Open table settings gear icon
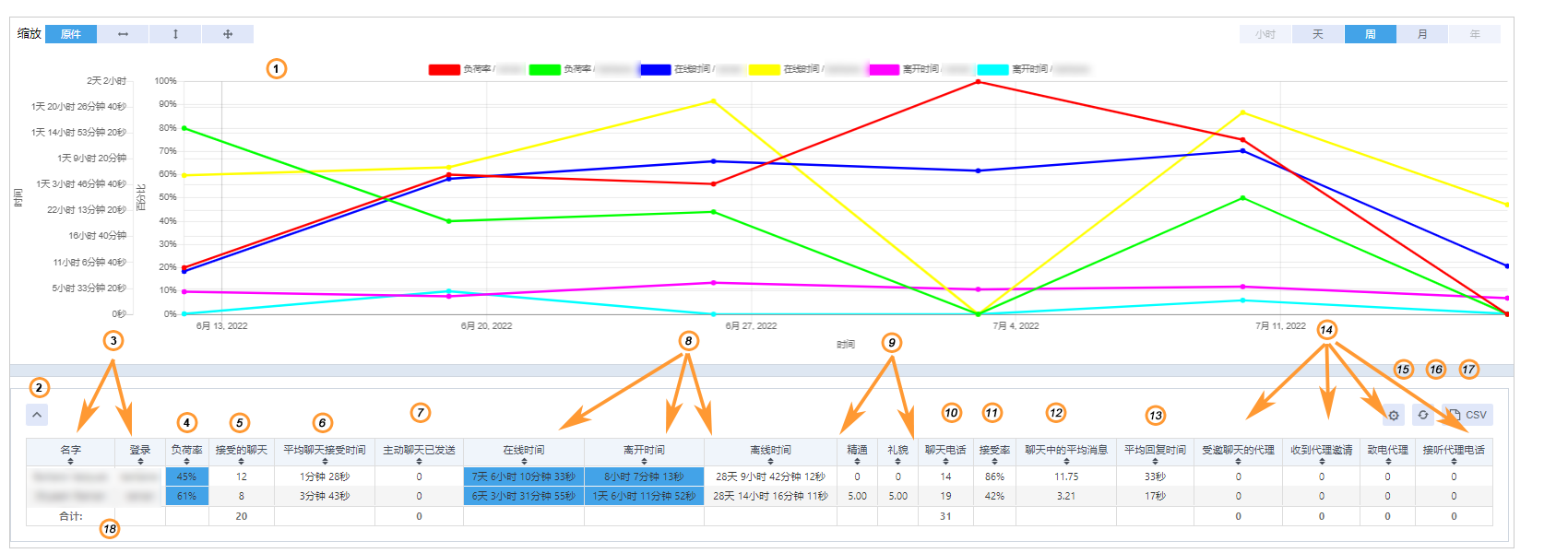Image resolution: width=1568 pixels, height=553 pixels. pos(1394,415)
